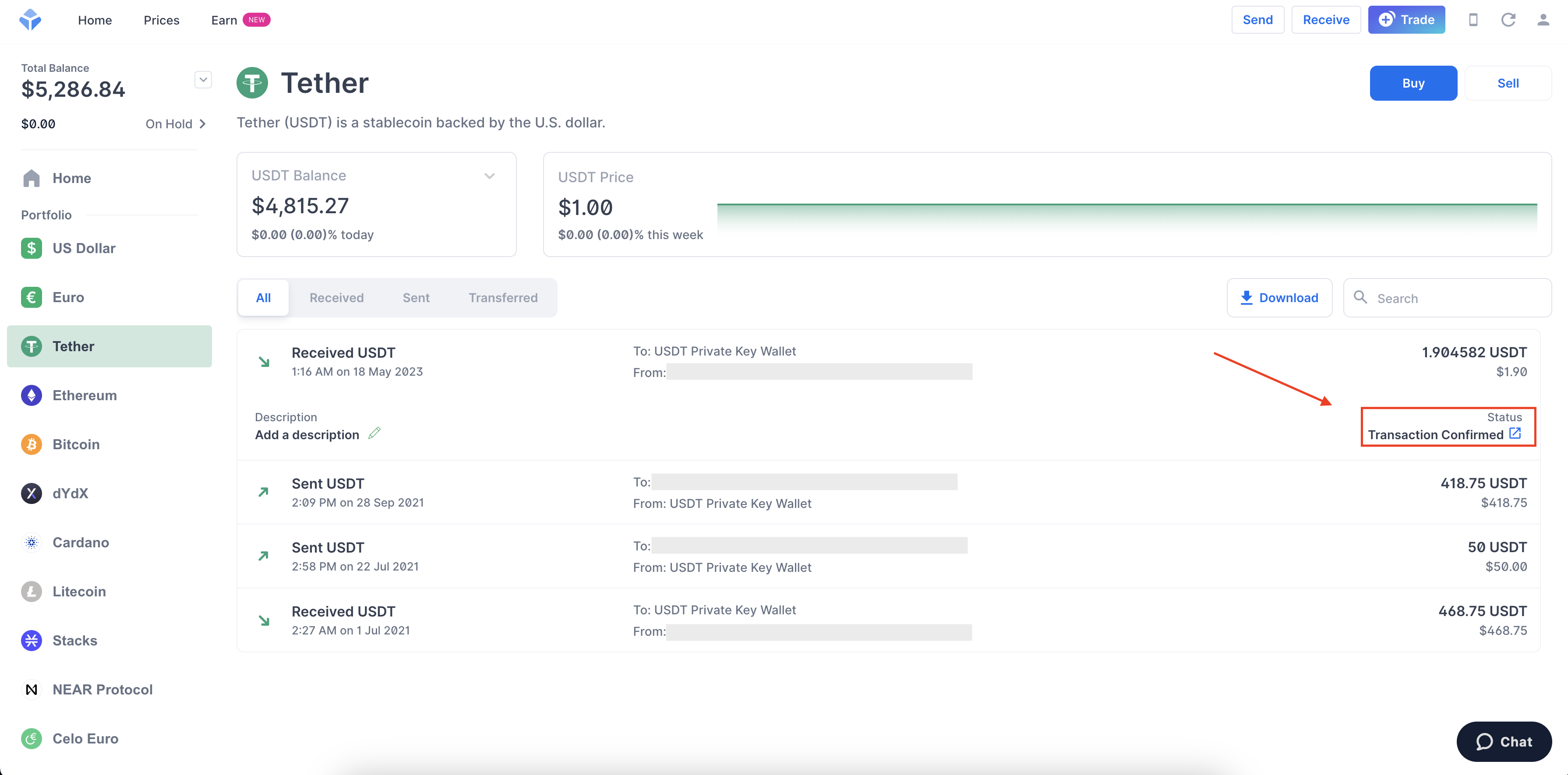Click the Add a description pencil icon
Image resolution: width=1568 pixels, height=775 pixels.
(x=377, y=432)
